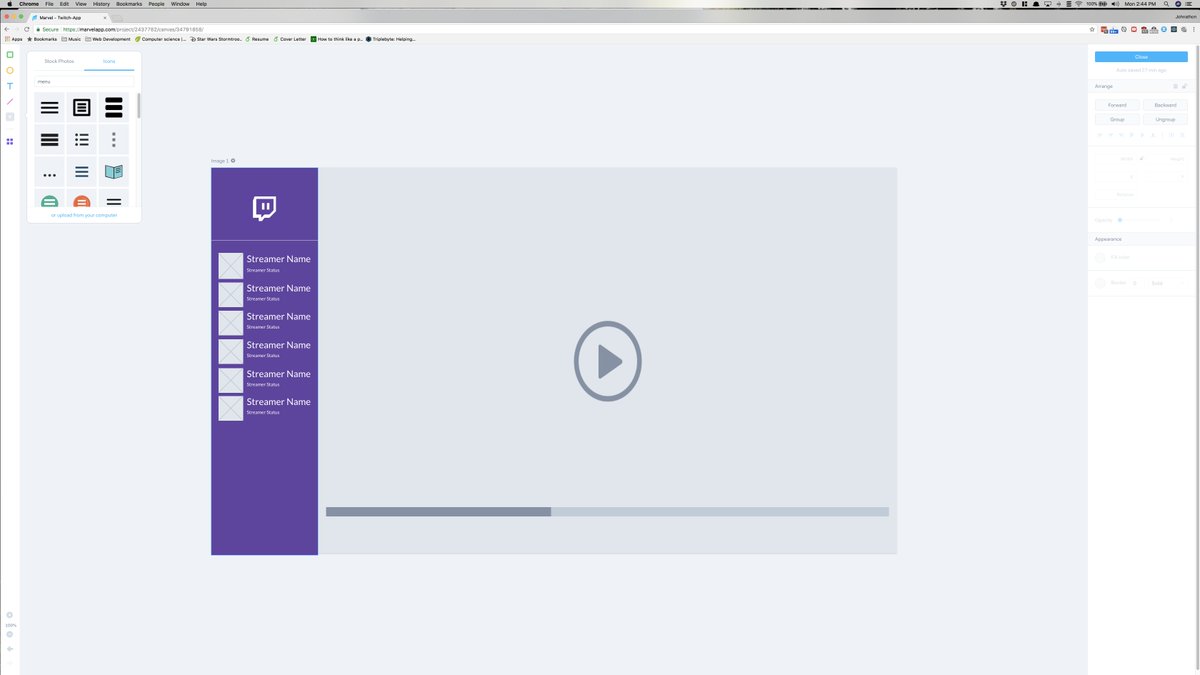This screenshot has height=675, width=1200.
Task: Click the bookmark star in address bar
Action: [1092, 29]
